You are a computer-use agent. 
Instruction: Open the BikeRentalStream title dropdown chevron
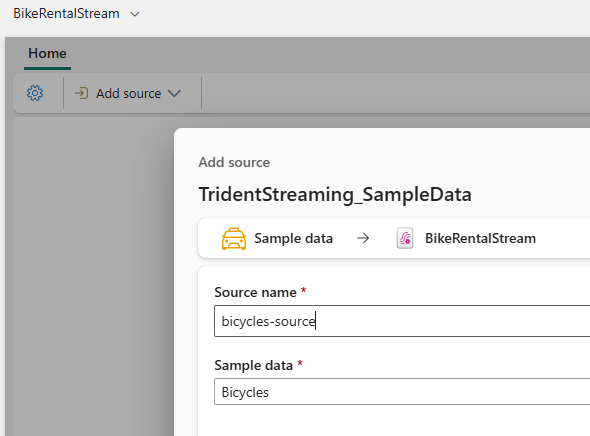coord(135,14)
